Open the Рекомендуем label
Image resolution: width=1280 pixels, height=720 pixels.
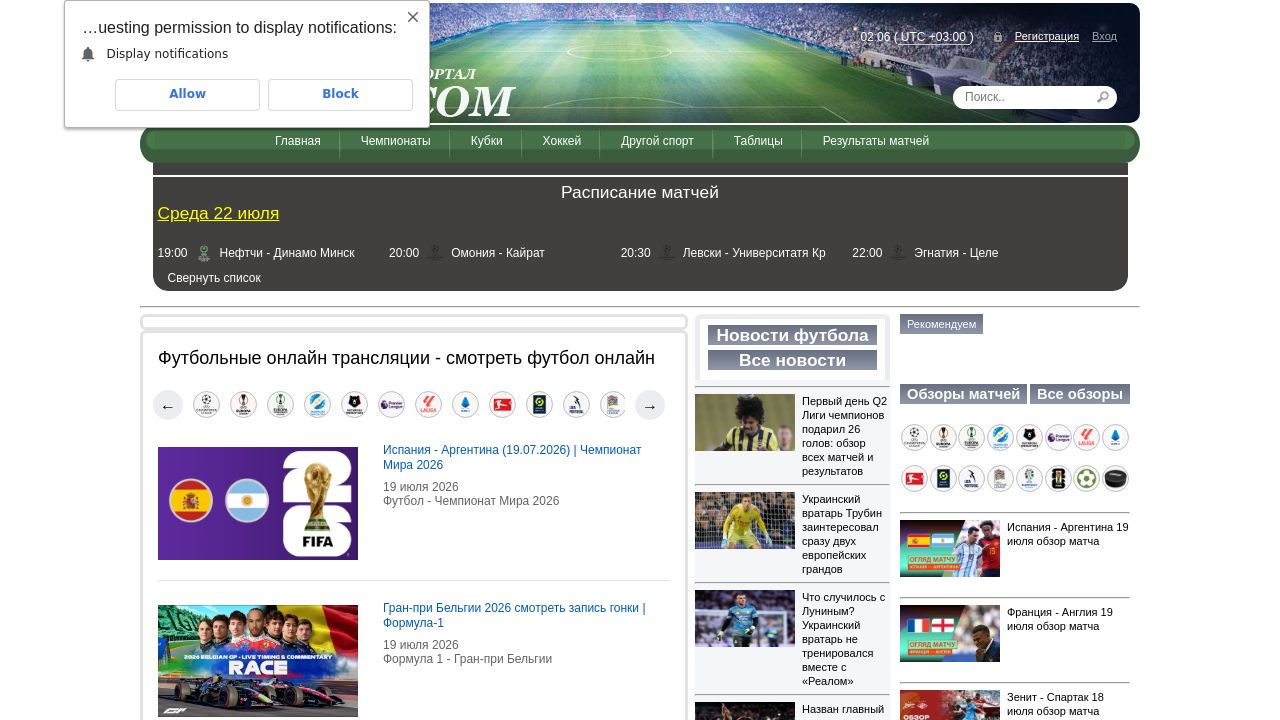(x=941, y=324)
